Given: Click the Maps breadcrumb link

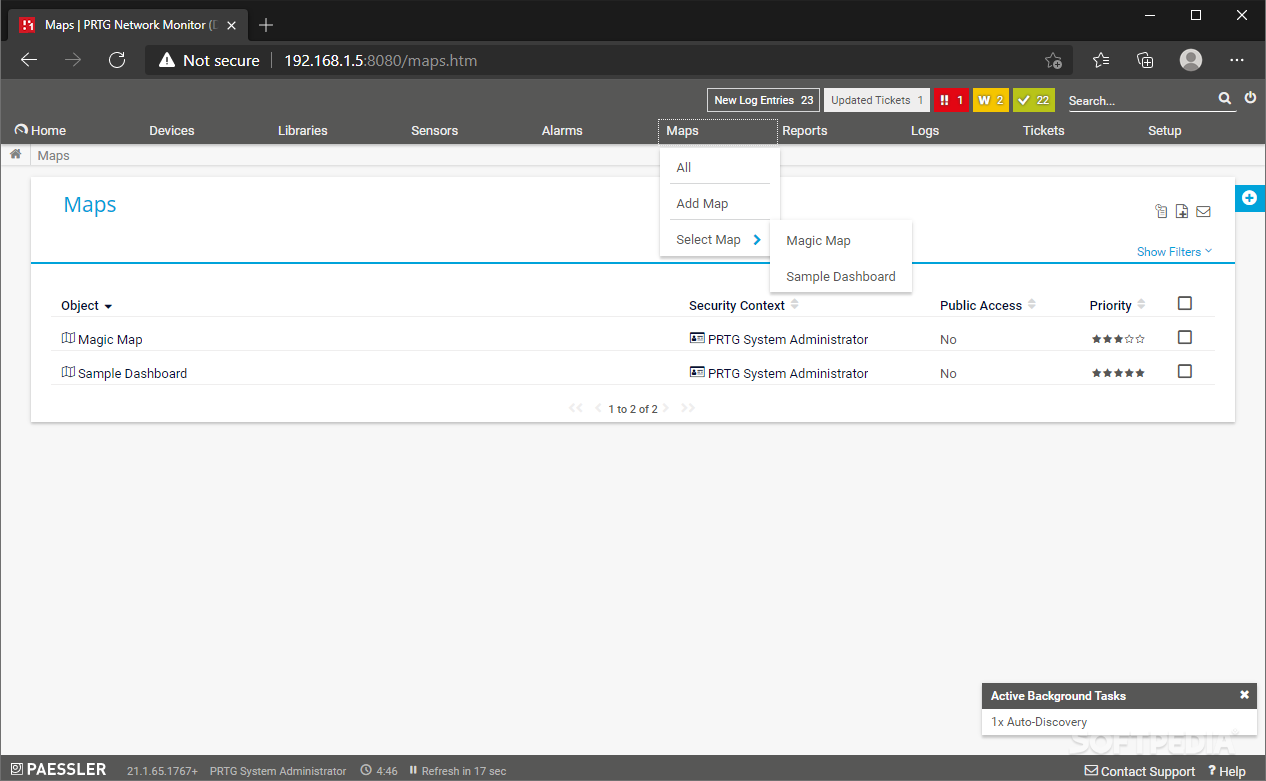Looking at the screenshot, I should point(54,156).
